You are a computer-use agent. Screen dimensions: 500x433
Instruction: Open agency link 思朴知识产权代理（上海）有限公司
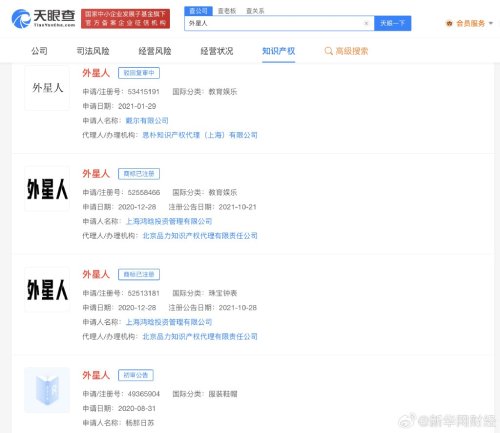(x=200, y=135)
